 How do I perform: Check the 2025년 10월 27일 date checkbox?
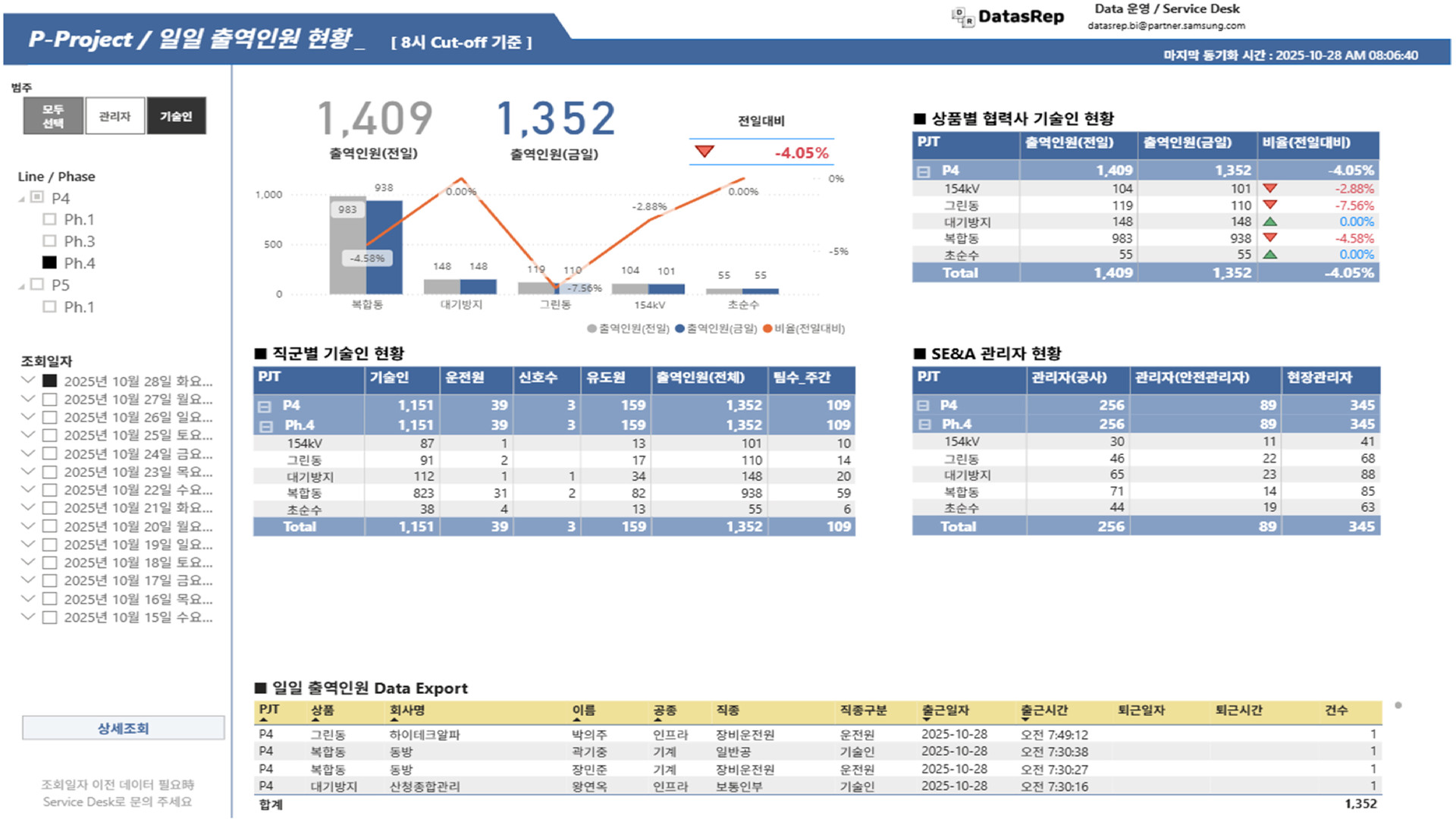click(50, 399)
